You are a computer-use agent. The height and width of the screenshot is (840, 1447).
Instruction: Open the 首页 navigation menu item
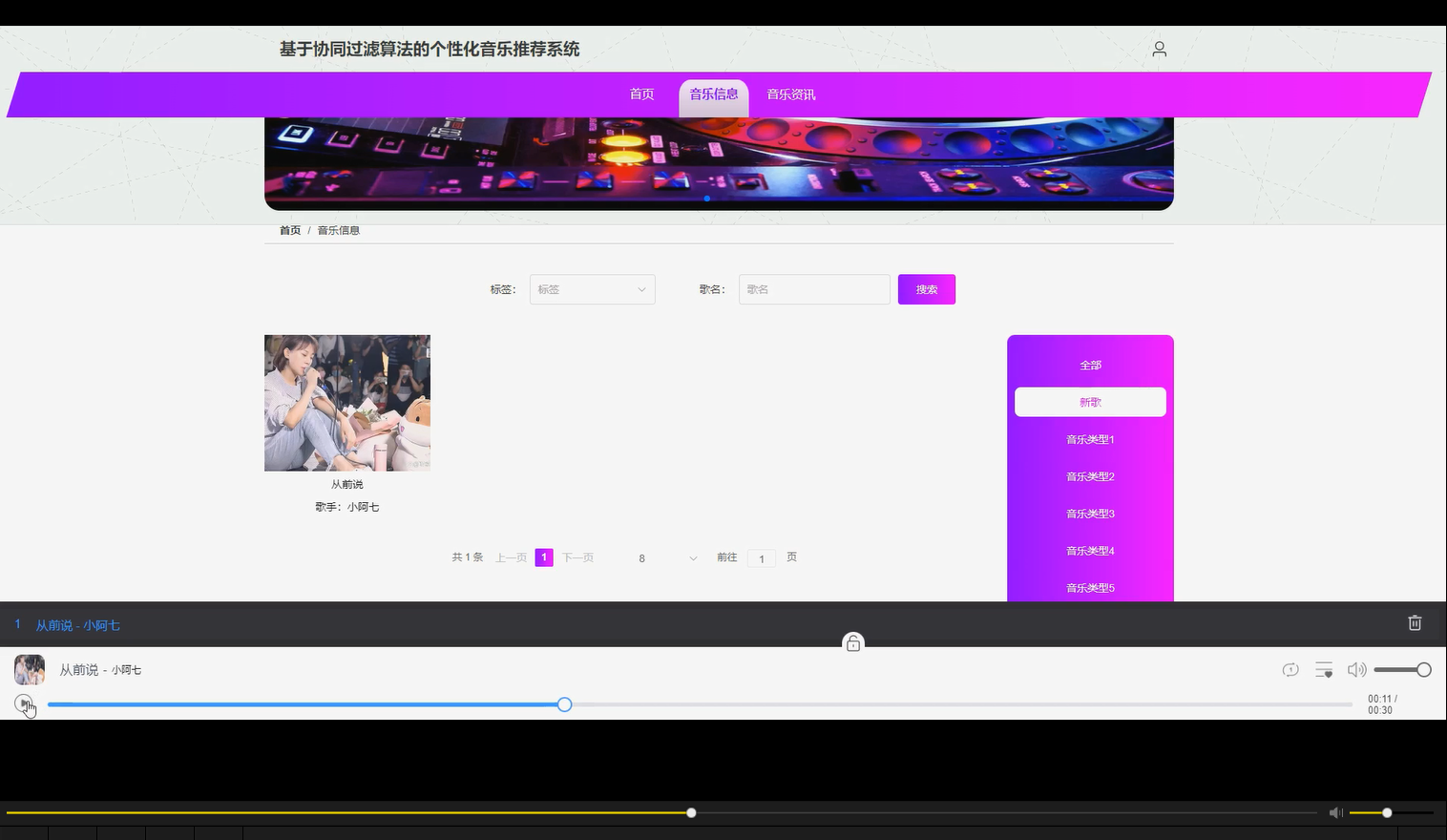(x=640, y=94)
